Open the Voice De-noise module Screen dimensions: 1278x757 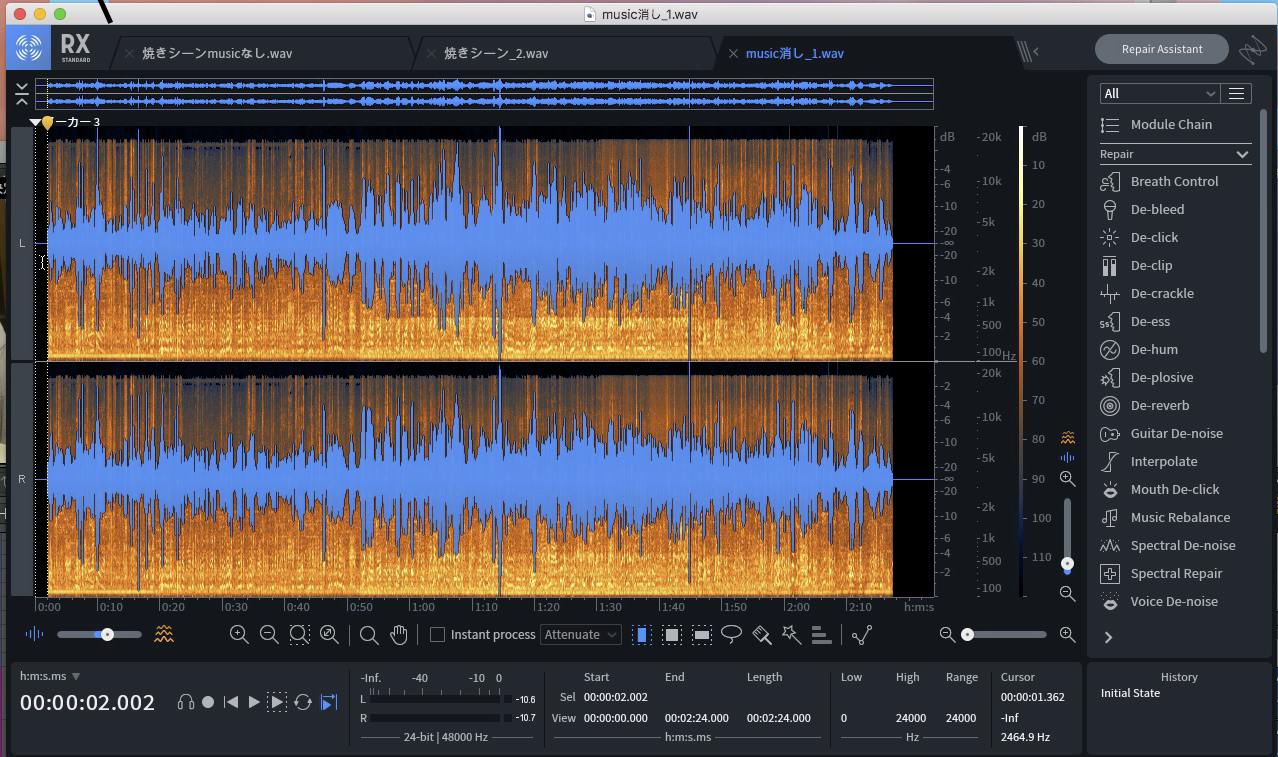[x=1175, y=601]
